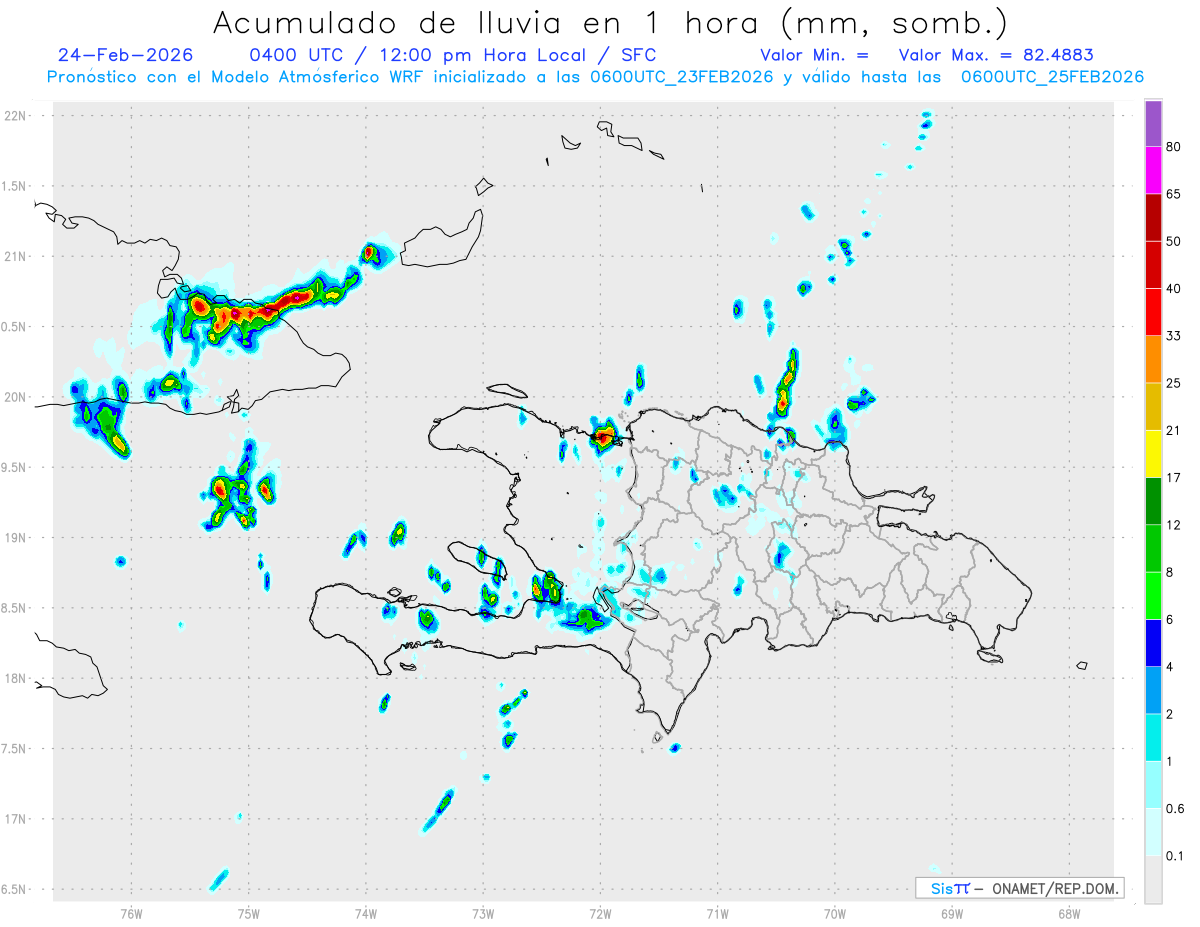Click the WRF forecast initialization line '0600UTC_23FEB2026'
The height and width of the screenshot is (927, 1200).
click(x=677, y=77)
